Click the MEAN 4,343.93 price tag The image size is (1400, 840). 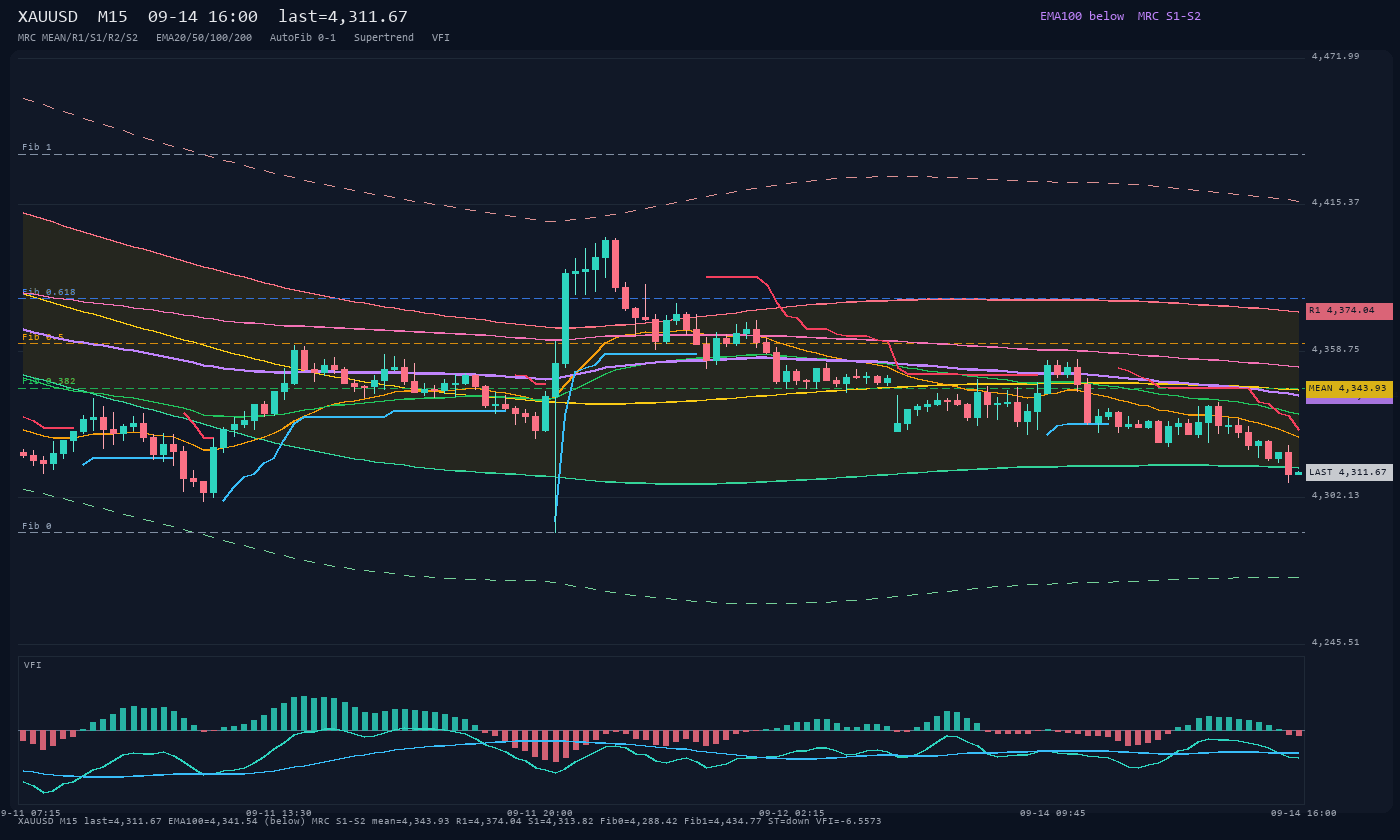[x=1349, y=389]
